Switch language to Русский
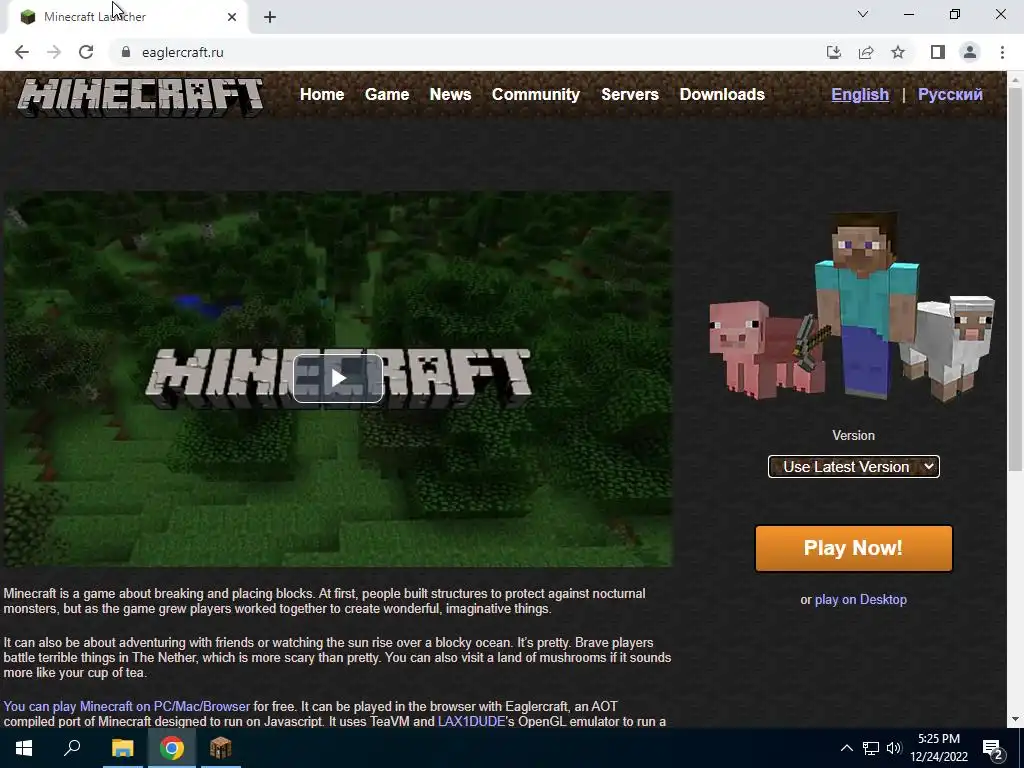 click(x=950, y=95)
